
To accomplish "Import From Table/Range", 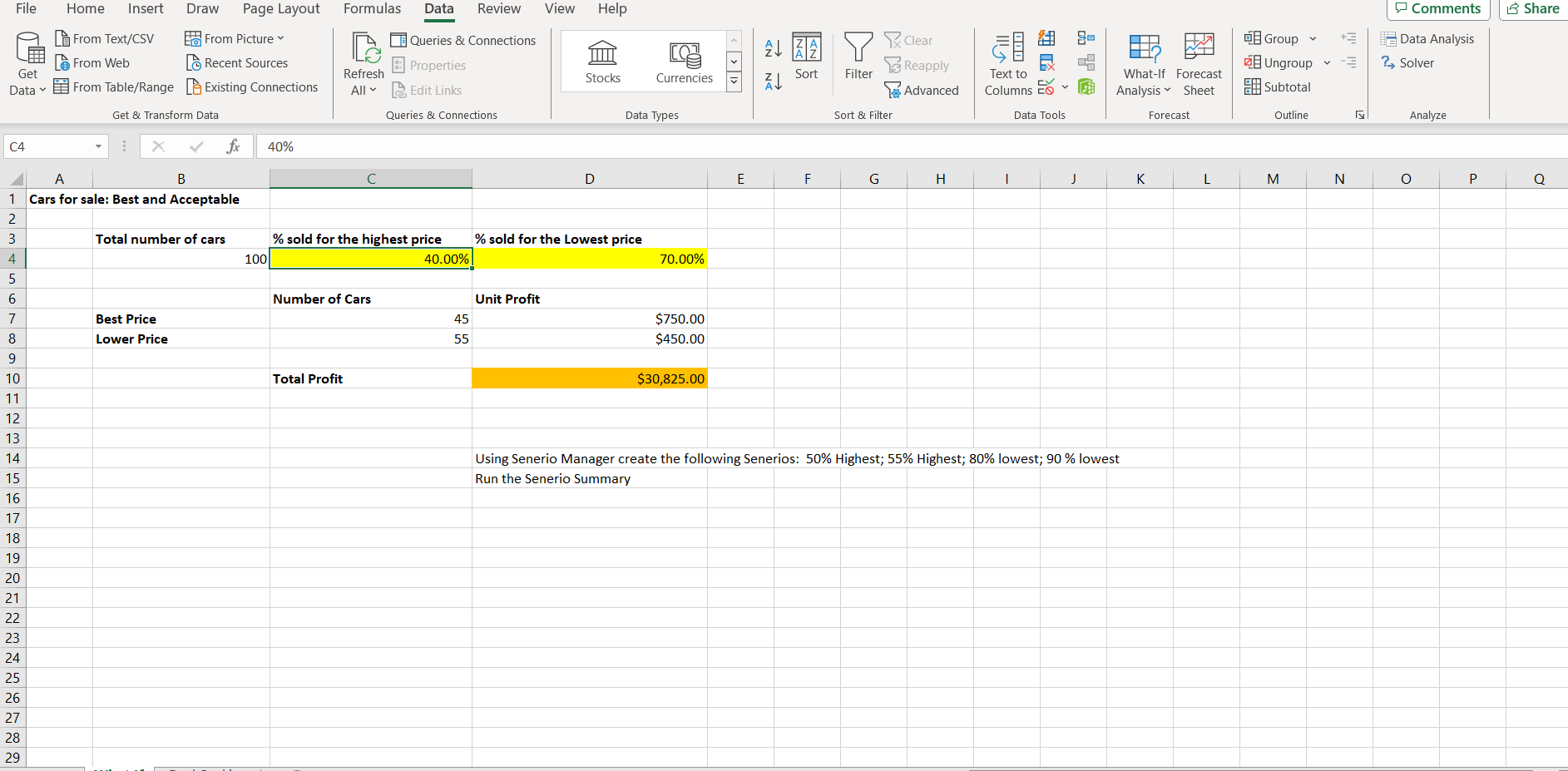I will click(x=114, y=87).
